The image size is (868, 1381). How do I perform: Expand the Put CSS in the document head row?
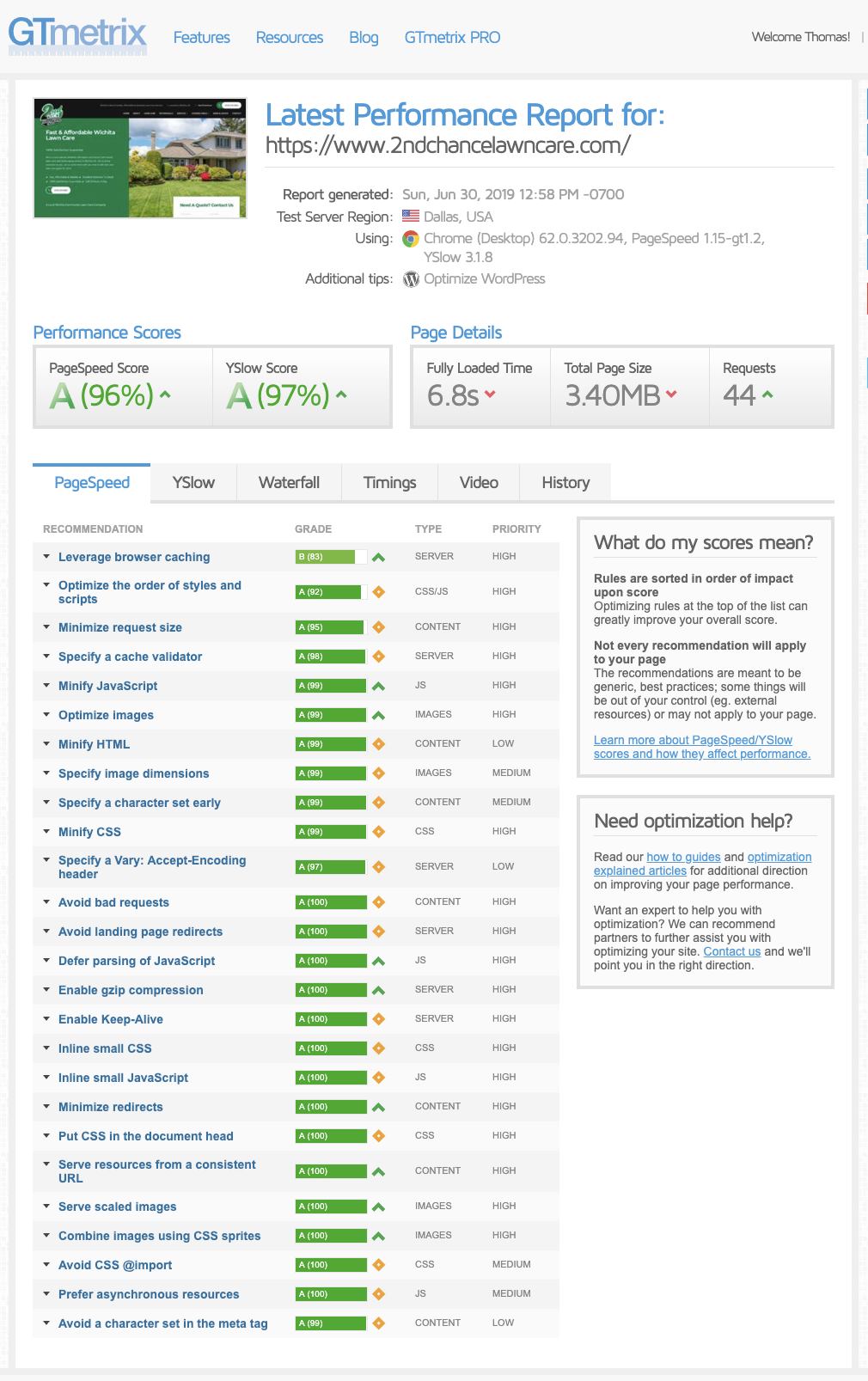tap(46, 1136)
